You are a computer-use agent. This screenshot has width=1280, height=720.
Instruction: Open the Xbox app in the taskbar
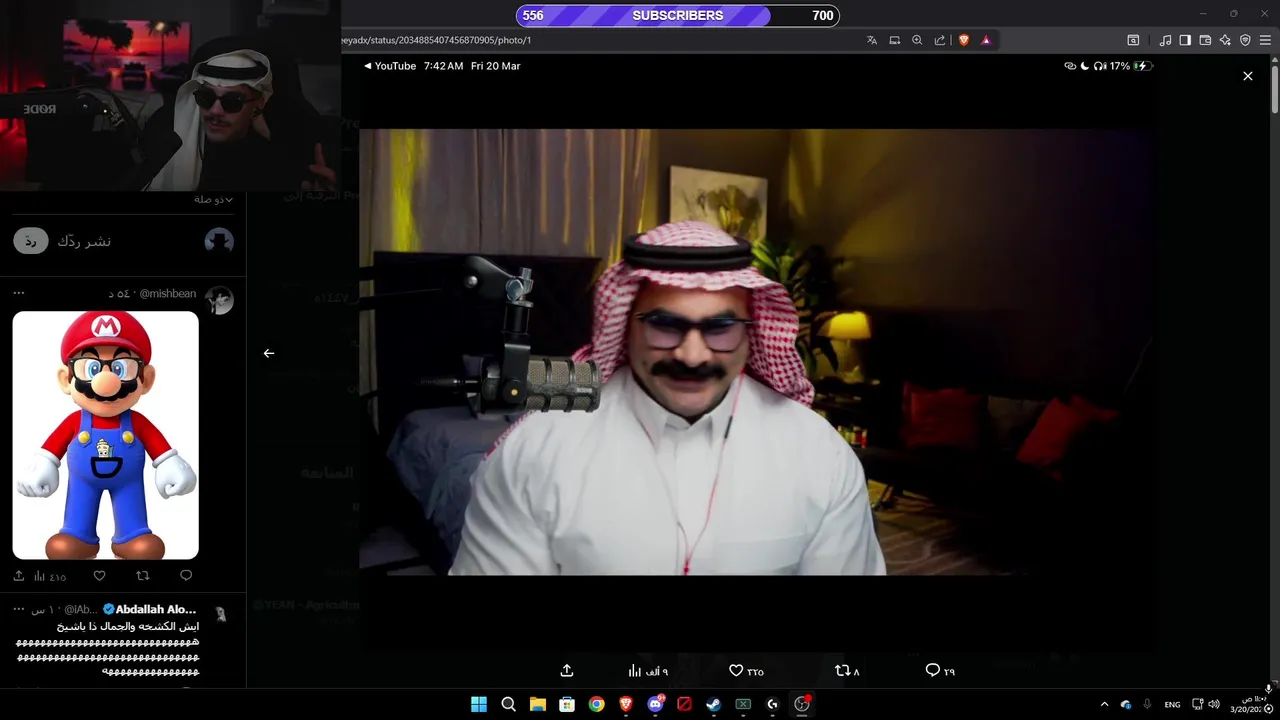tap(743, 704)
